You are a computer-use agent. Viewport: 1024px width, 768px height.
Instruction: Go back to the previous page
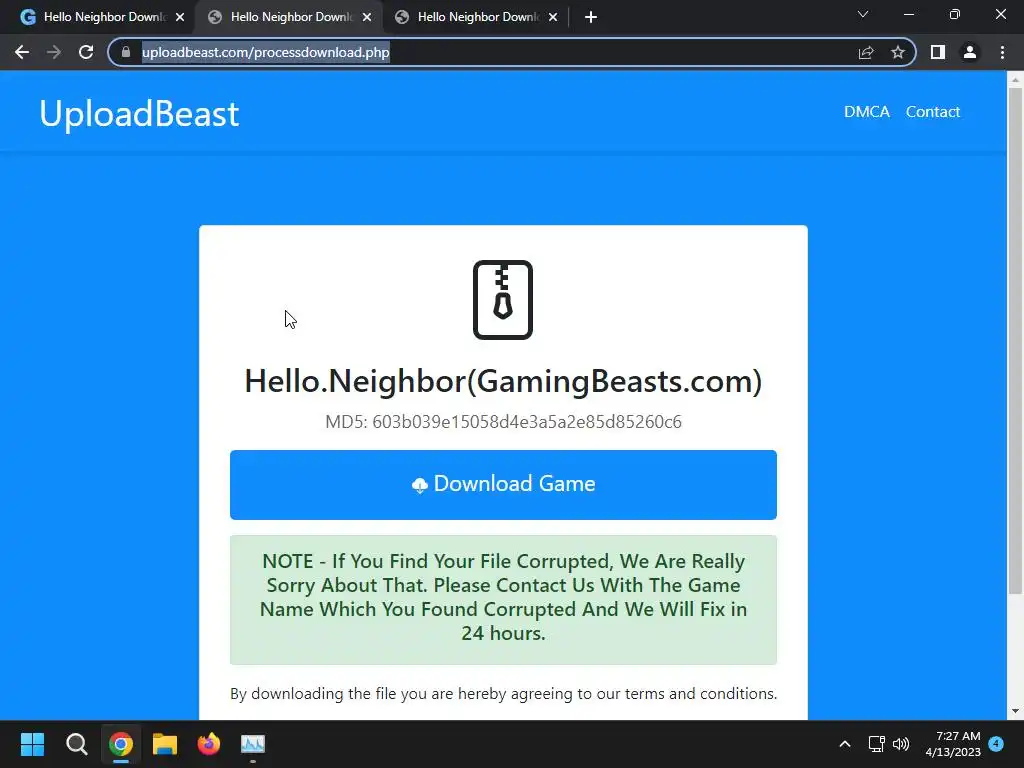(22, 52)
